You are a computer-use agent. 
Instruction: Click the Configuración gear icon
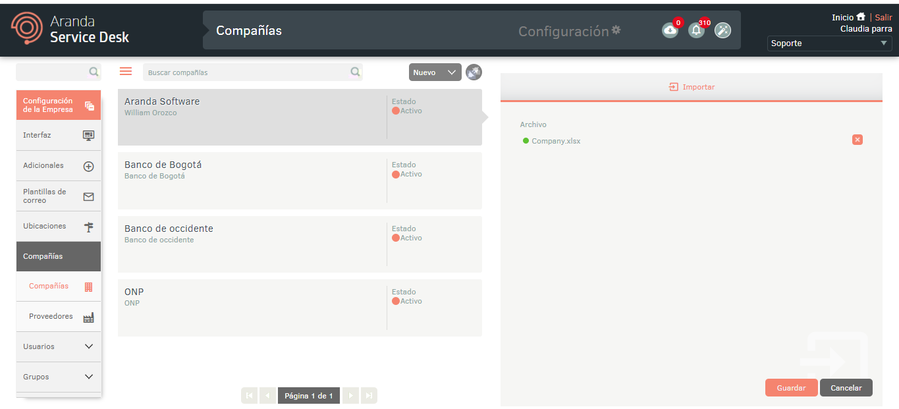(616, 30)
